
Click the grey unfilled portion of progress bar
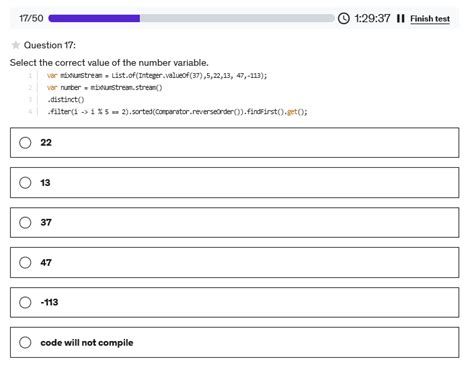237,18
